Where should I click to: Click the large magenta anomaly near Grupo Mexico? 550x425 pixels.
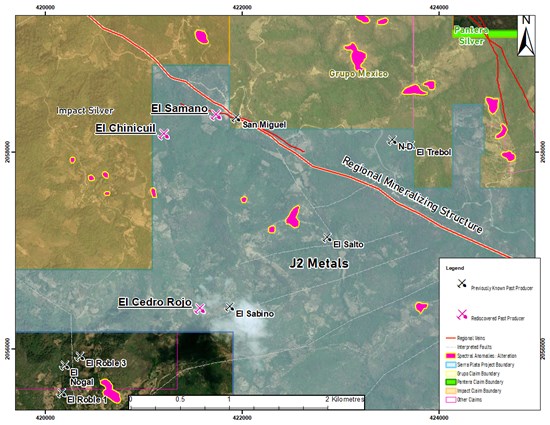point(356,56)
